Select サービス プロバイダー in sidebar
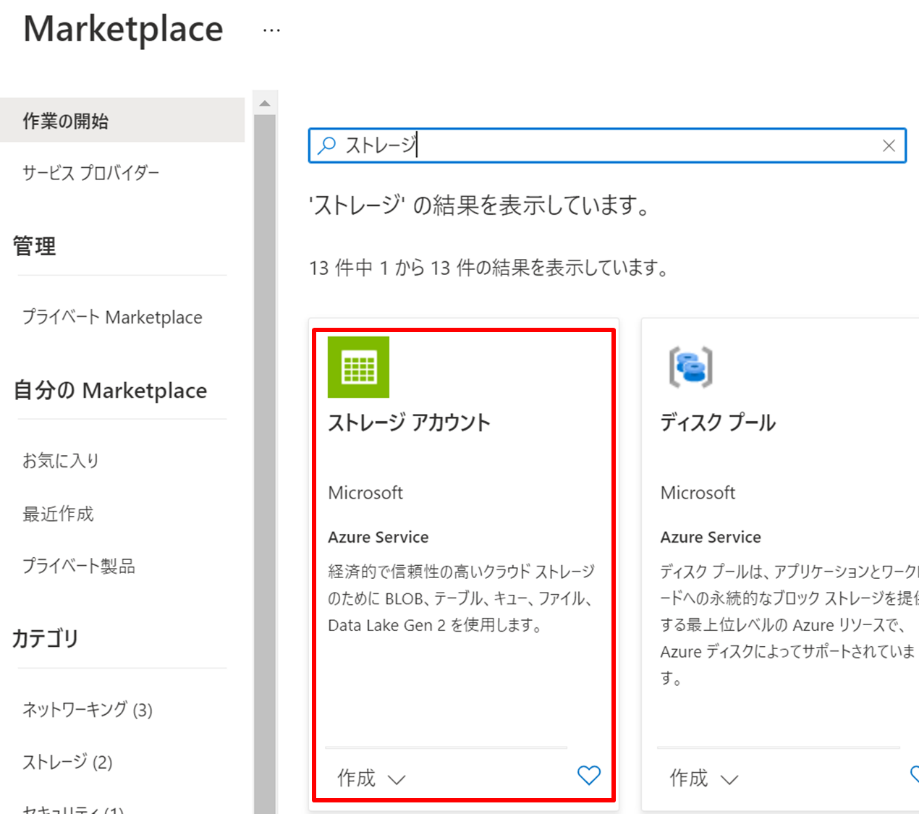The image size is (919, 814). 91,173
